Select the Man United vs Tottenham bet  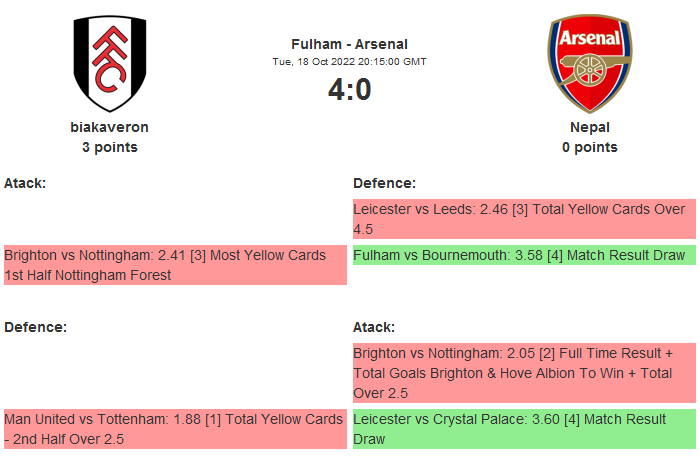tap(175, 428)
